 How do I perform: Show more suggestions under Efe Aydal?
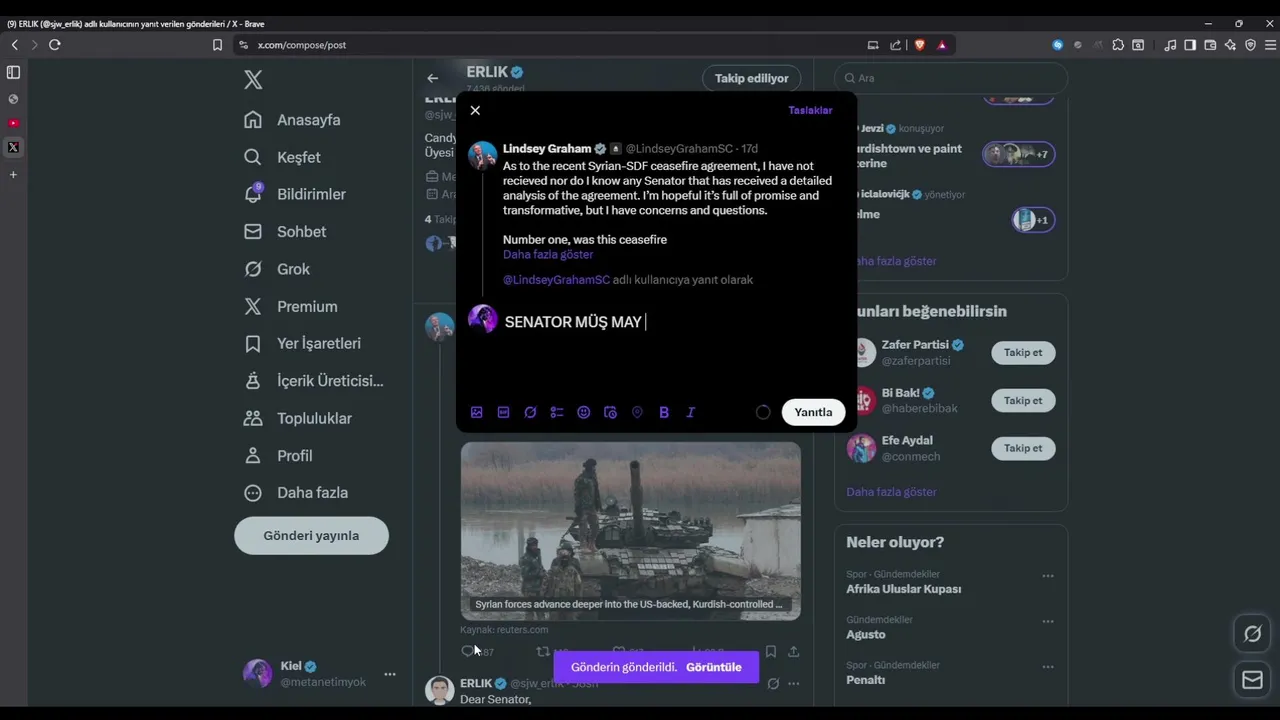pos(891,492)
